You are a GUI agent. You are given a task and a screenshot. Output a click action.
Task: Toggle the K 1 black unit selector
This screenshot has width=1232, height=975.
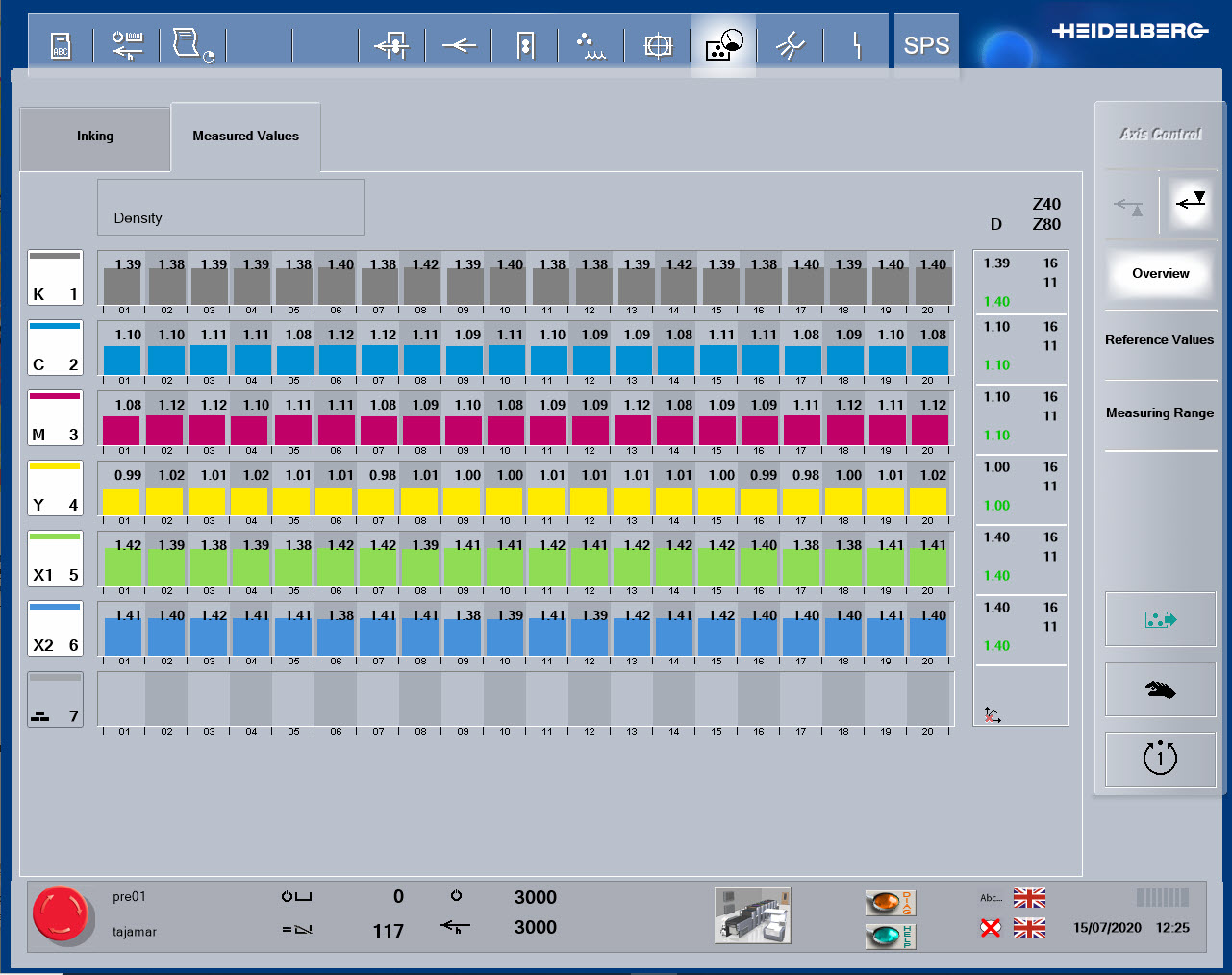[x=56, y=277]
